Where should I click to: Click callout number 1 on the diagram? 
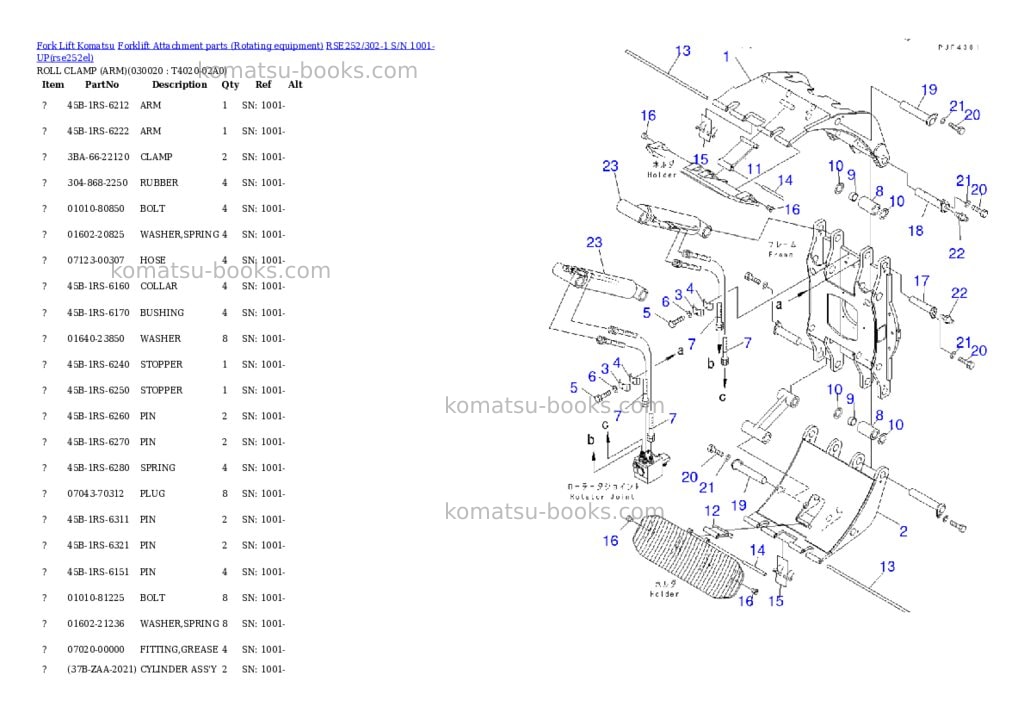coord(726,57)
